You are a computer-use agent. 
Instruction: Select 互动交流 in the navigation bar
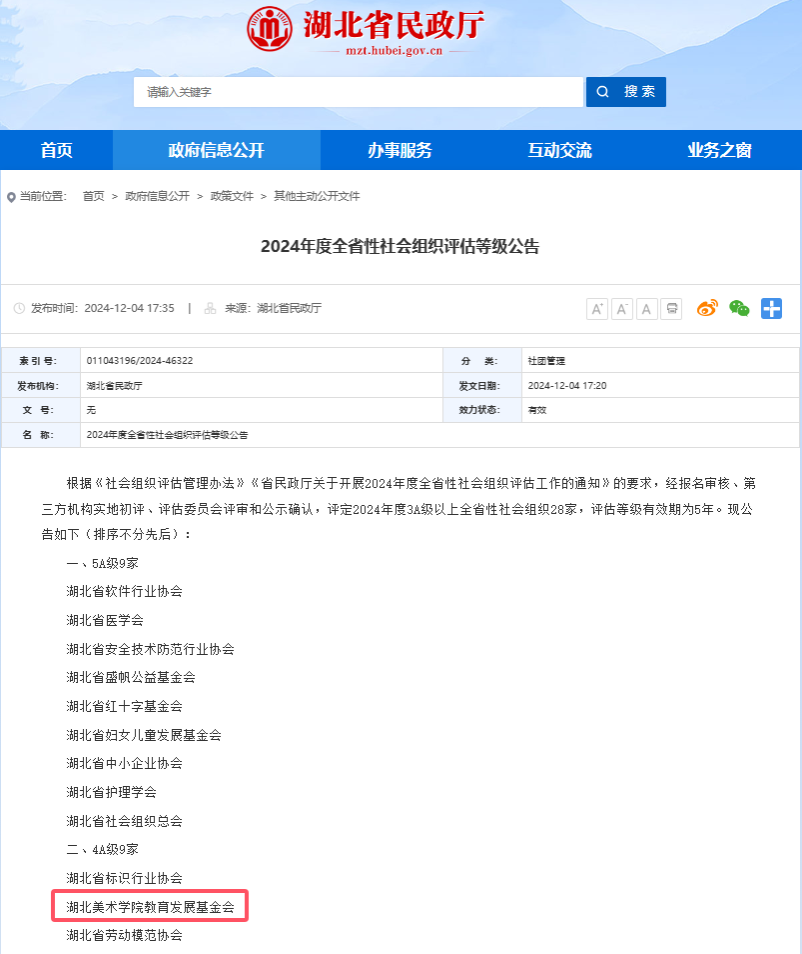point(560,150)
